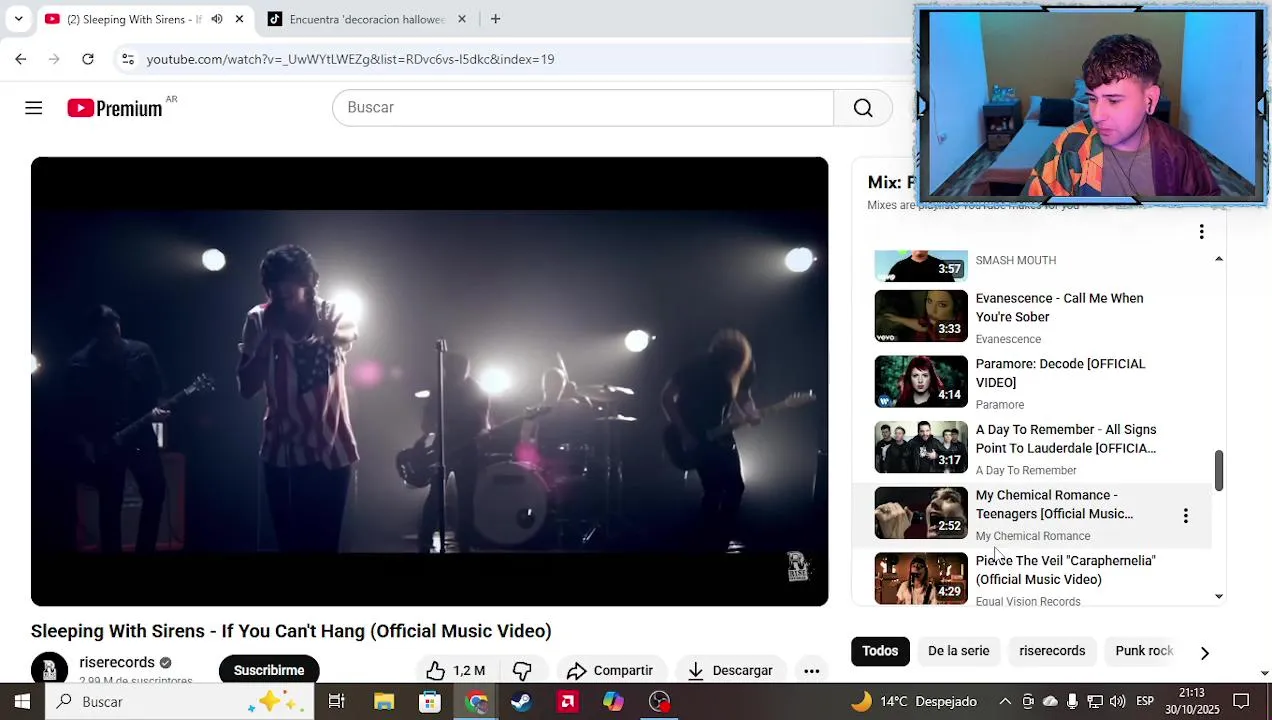Open the clock and calendar 21:13

[1192, 702]
